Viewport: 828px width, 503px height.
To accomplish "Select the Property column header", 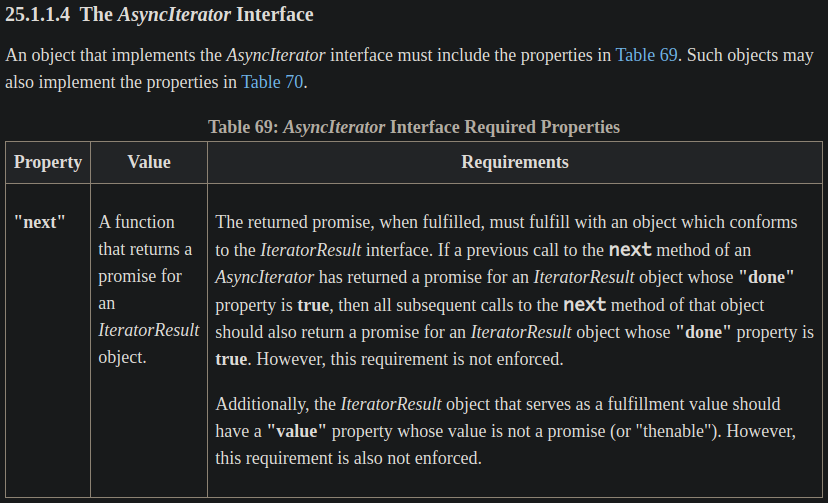I will pyautogui.click(x=48, y=162).
